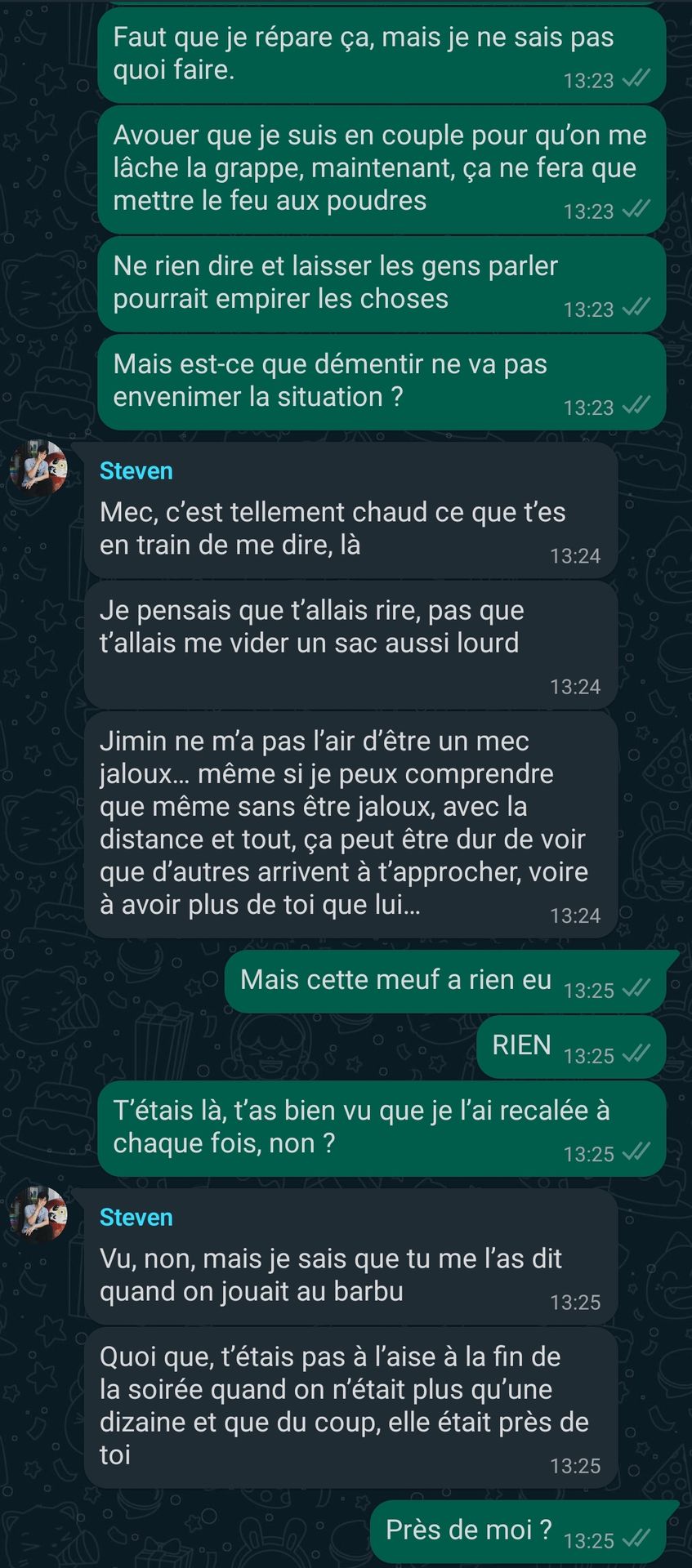This screenshot has width=692, height=1568.
Task: Tap read ticks on 'envenimer la situation' message
Action: 636,406
